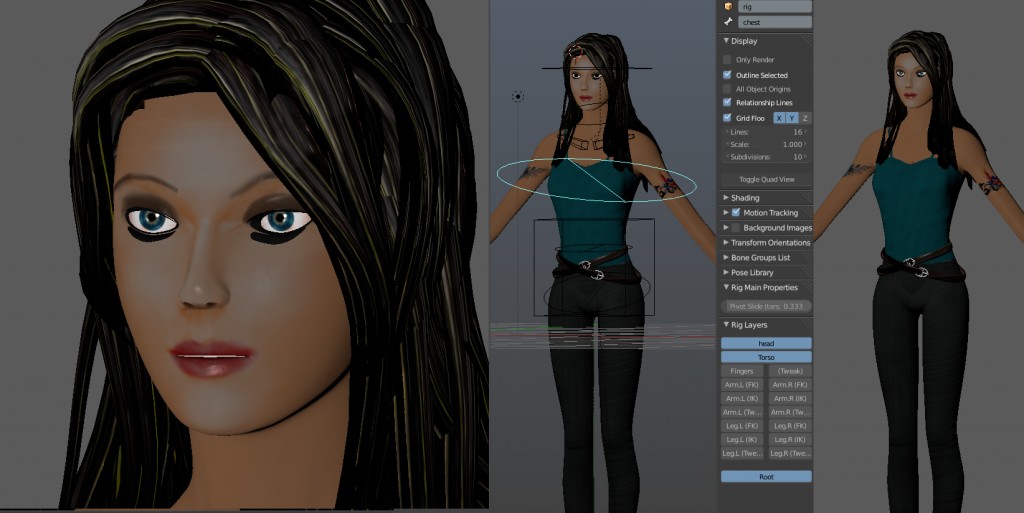The width and height of the screenshot is (1024, 513).
Task: Enable the Leg.R (FK) layer
Action: coord(790,426)
